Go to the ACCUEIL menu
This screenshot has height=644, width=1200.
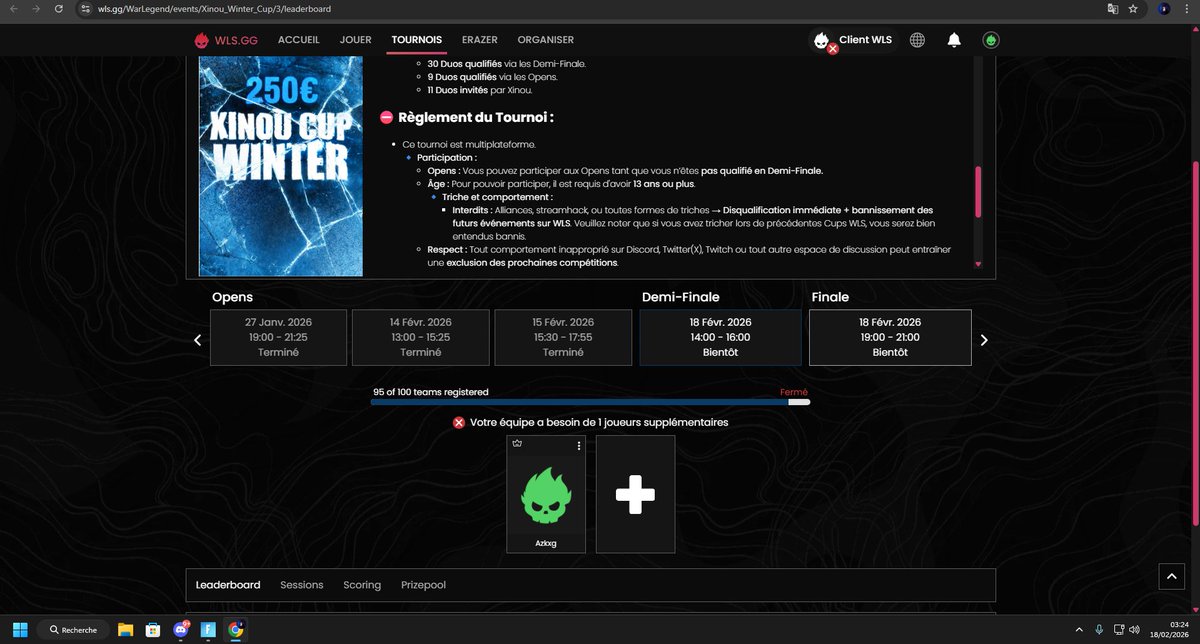(299, 40)
